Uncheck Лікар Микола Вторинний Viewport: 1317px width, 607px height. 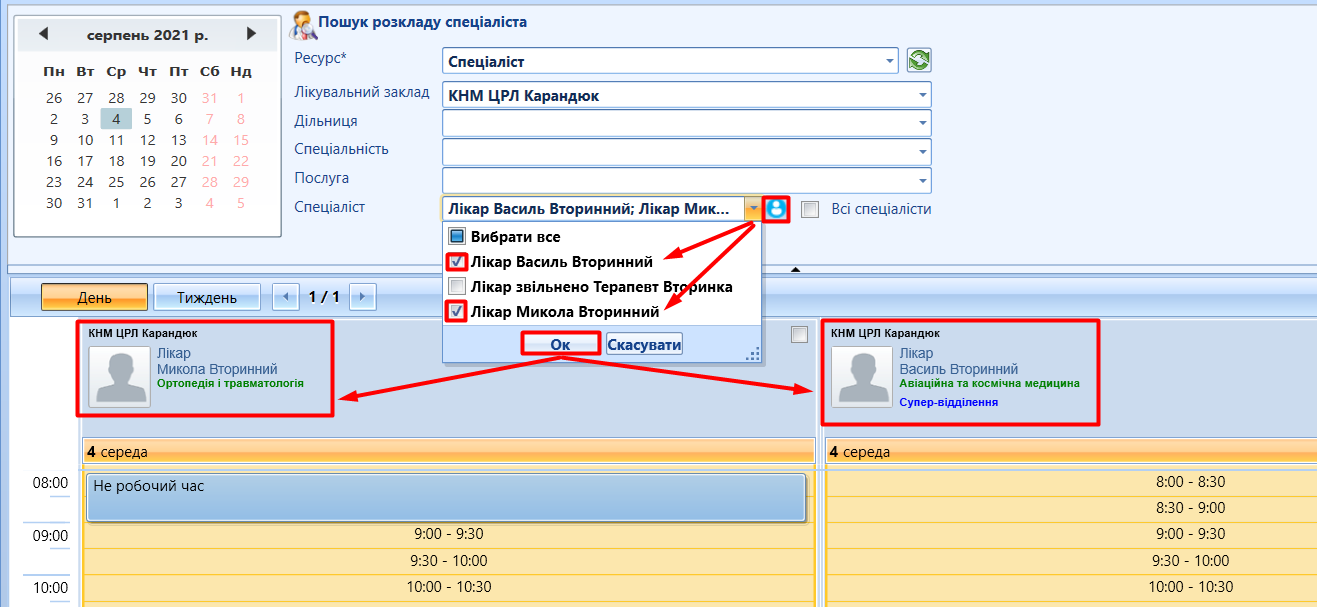pos(456,312)
